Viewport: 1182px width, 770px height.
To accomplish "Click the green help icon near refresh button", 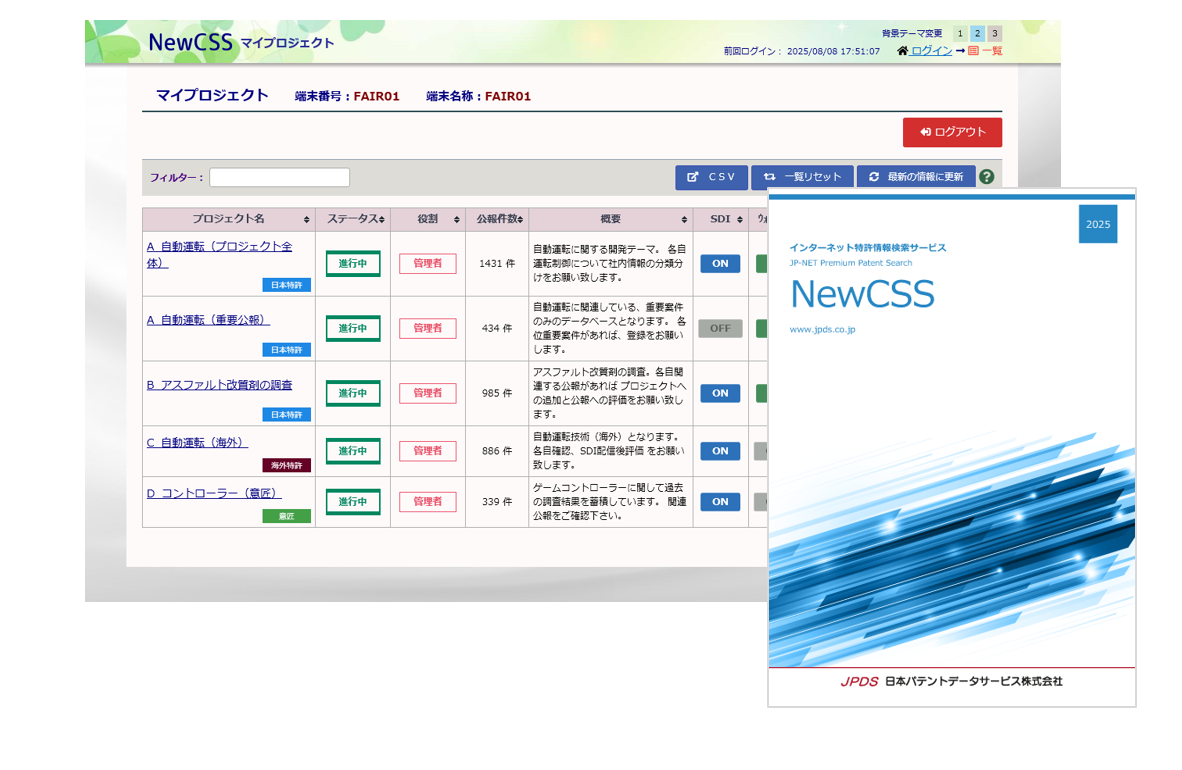I will pyautogui.click(x=987, y=176).
